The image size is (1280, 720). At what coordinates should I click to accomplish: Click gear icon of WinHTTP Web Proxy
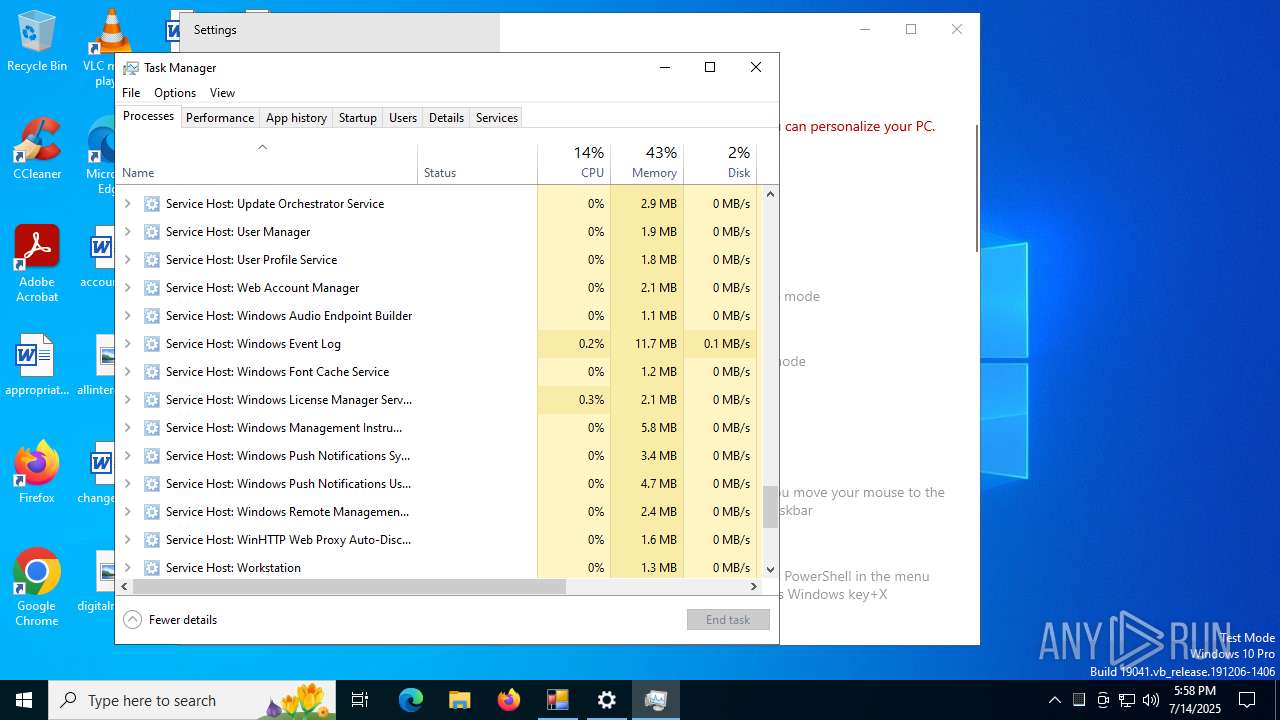tap(152, 540)
